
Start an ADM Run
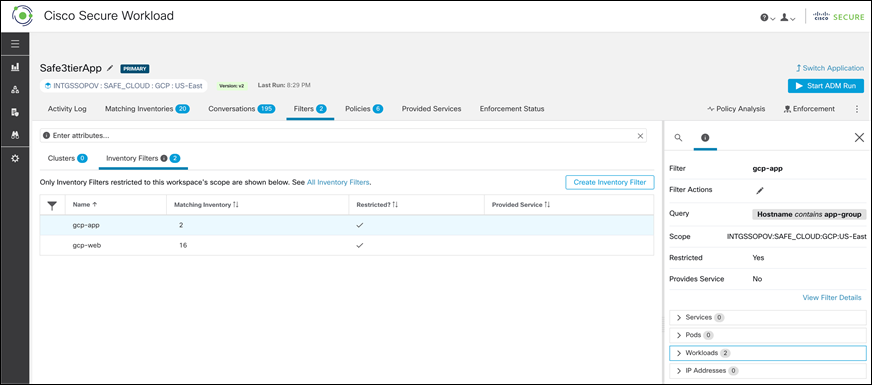tap(825, 86)
